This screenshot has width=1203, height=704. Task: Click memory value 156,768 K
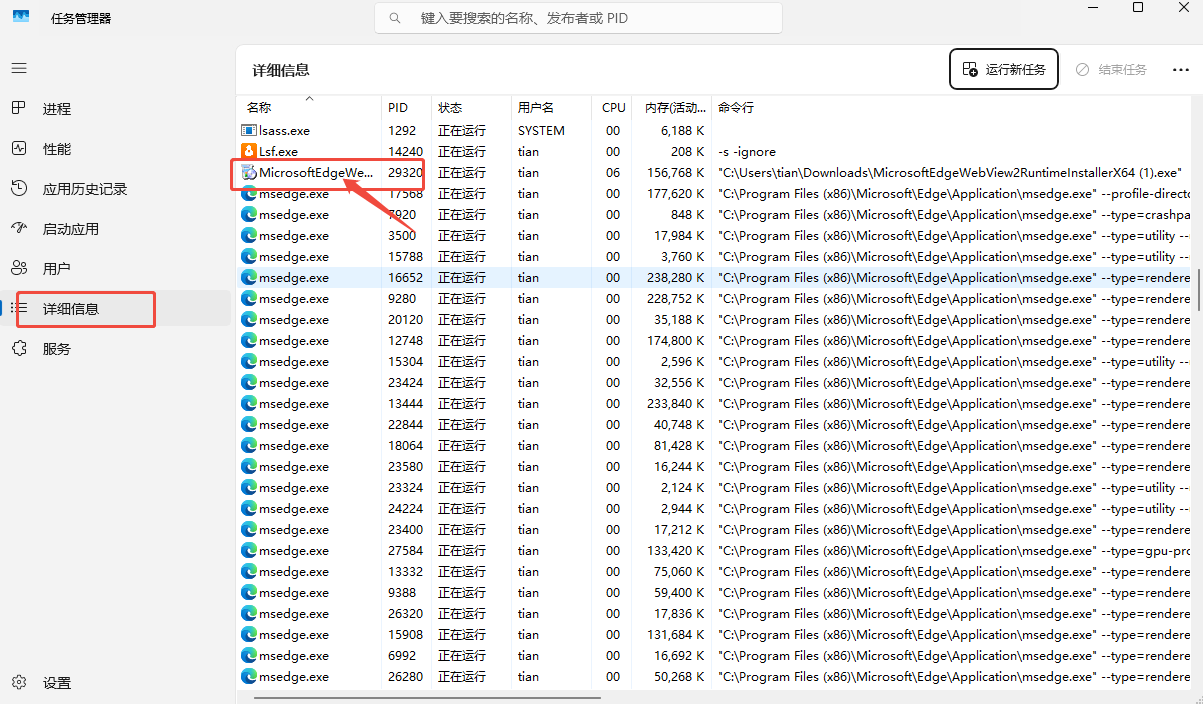[x=676, y=172]
